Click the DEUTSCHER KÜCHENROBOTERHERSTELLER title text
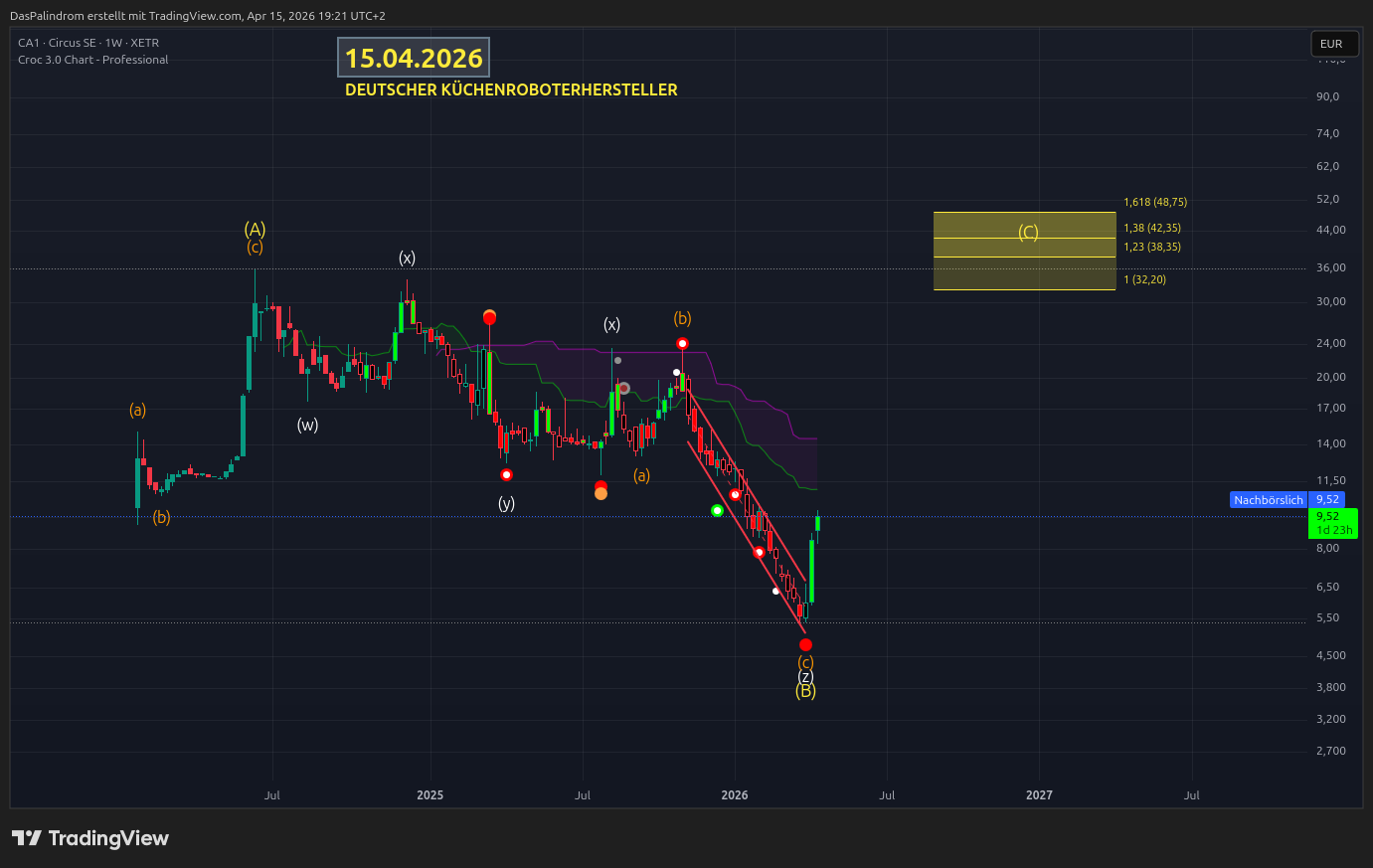Viewport: 1373px width, 868px height. [x=511, y=89]
